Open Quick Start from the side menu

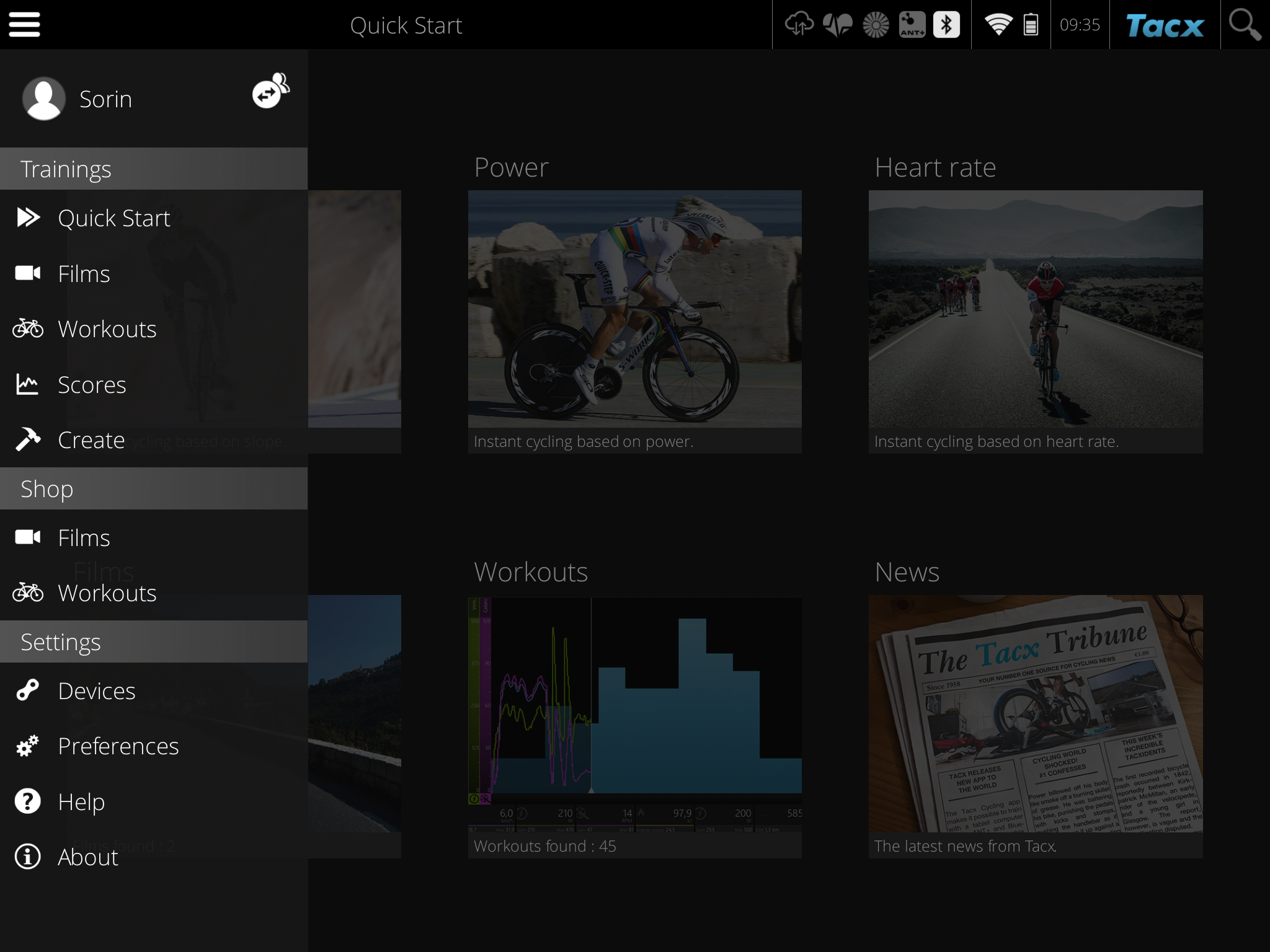[154, 218]
